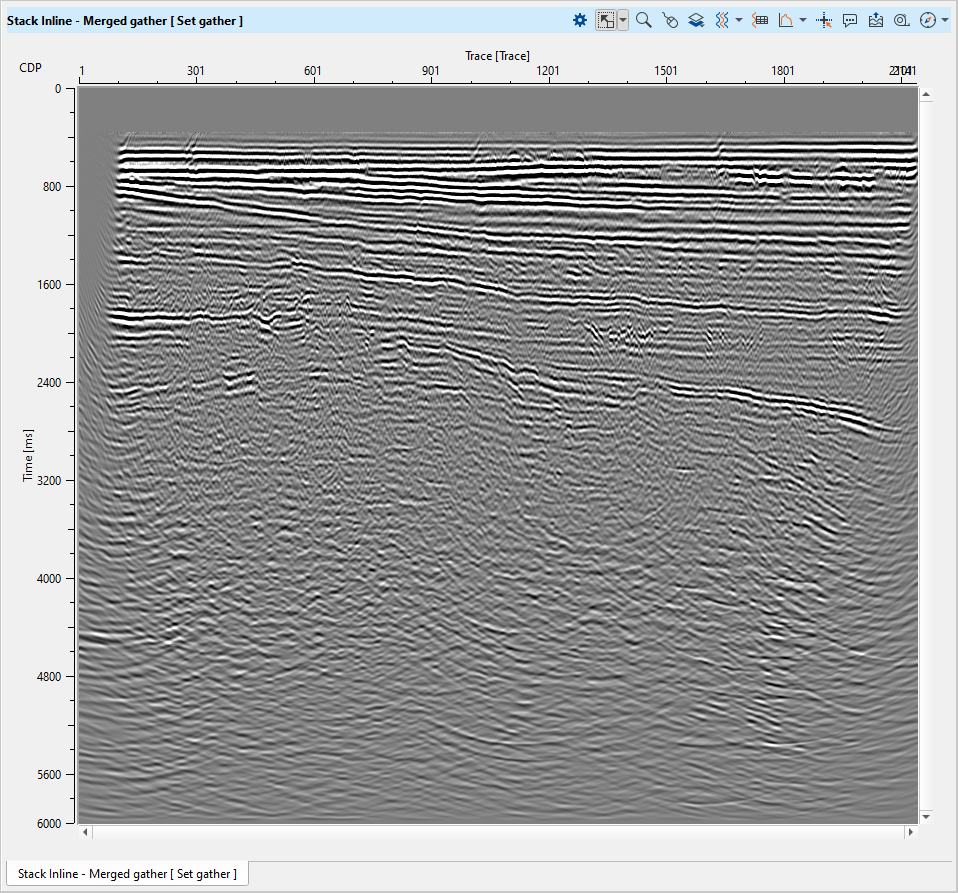This screenshot has width=958, height=893.
Task: Click the spectrum curve graph icon
Action: [786, 20]
